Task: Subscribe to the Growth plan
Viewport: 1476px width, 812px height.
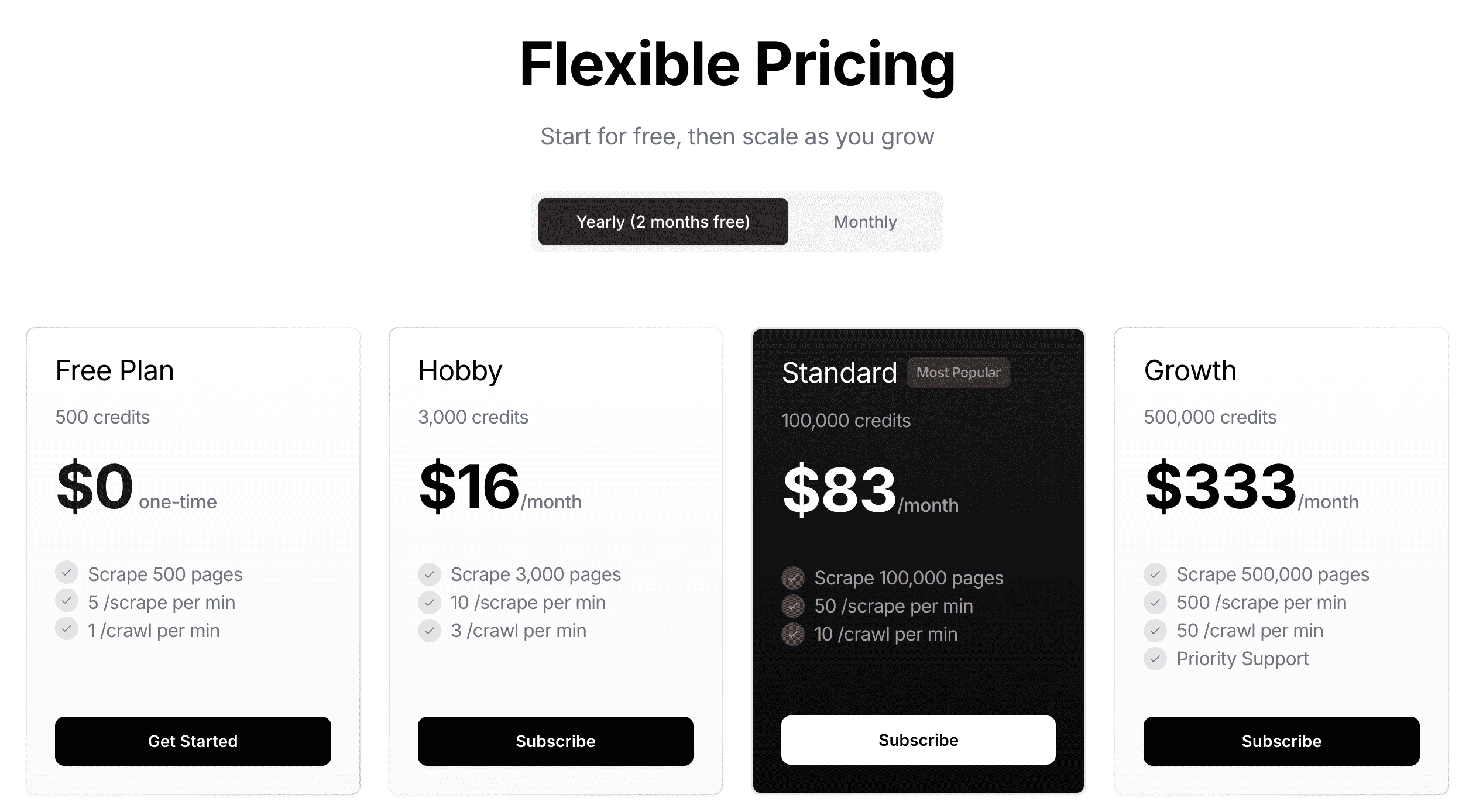Action: tap(1282, 741)
